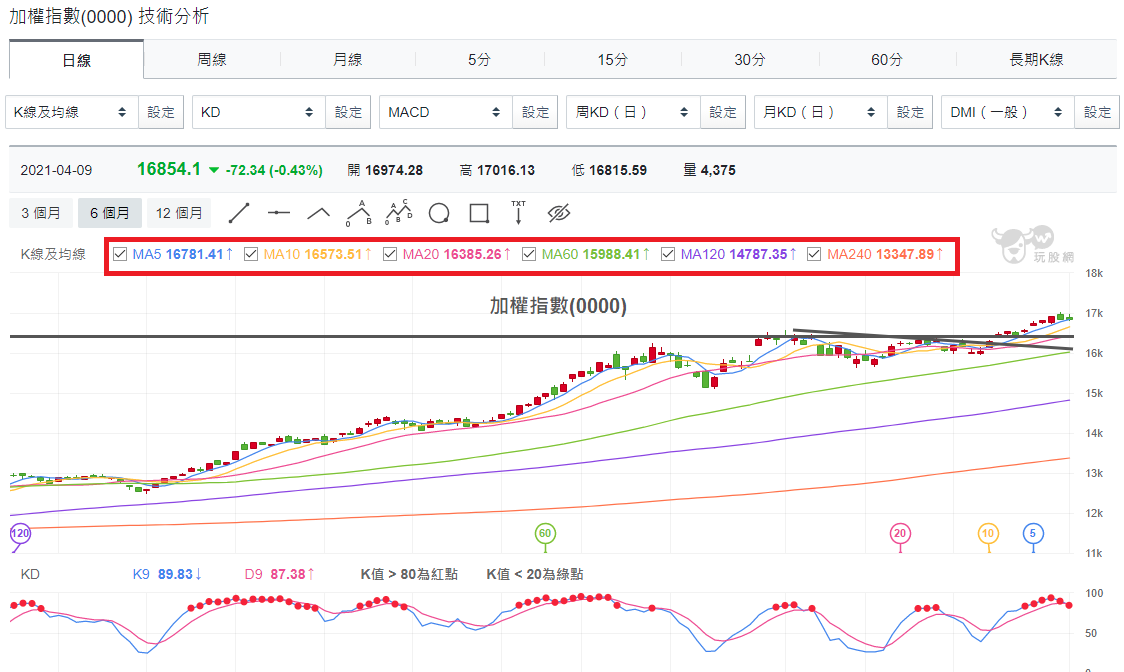Click the MA240 value 13347.89
Viewport: 1124px width, 672px height.
(x=905, y=254)
